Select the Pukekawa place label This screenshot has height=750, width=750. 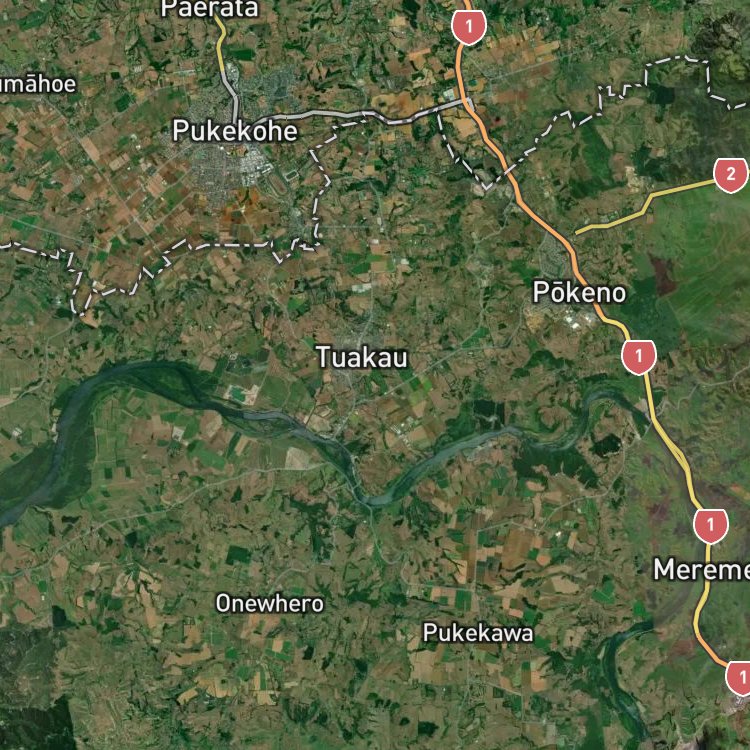(478, 633)
